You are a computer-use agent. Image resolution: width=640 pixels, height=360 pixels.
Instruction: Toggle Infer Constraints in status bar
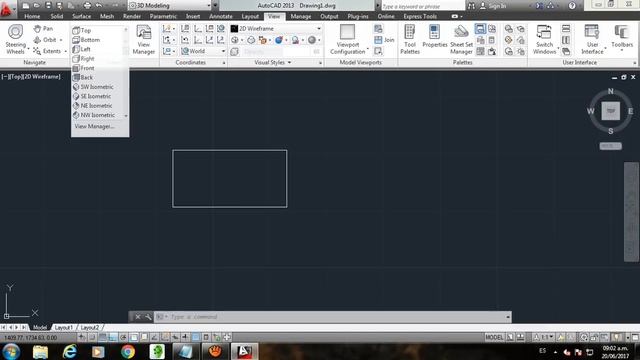82,337
